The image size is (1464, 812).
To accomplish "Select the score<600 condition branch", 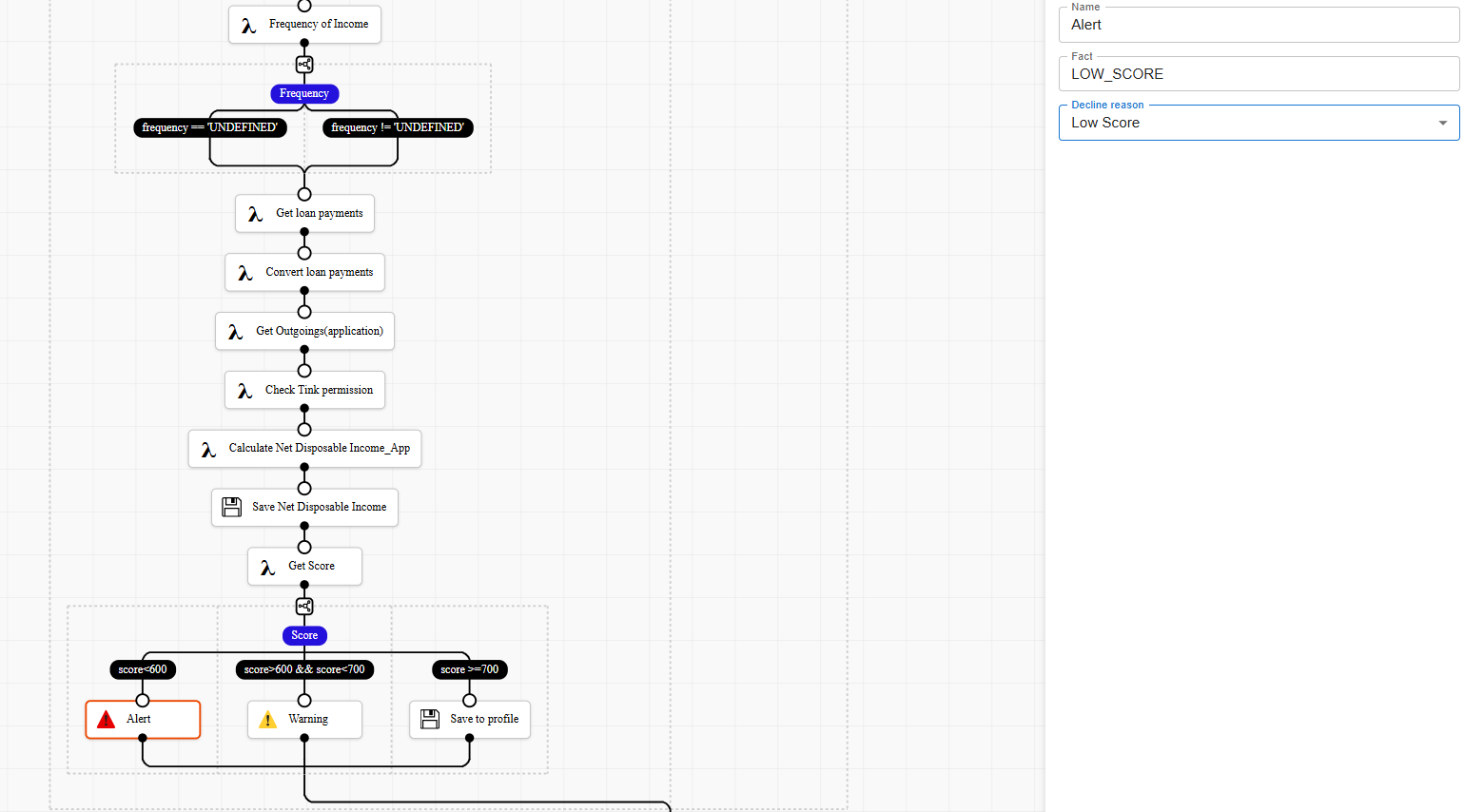I will click(x=143, y=669).
